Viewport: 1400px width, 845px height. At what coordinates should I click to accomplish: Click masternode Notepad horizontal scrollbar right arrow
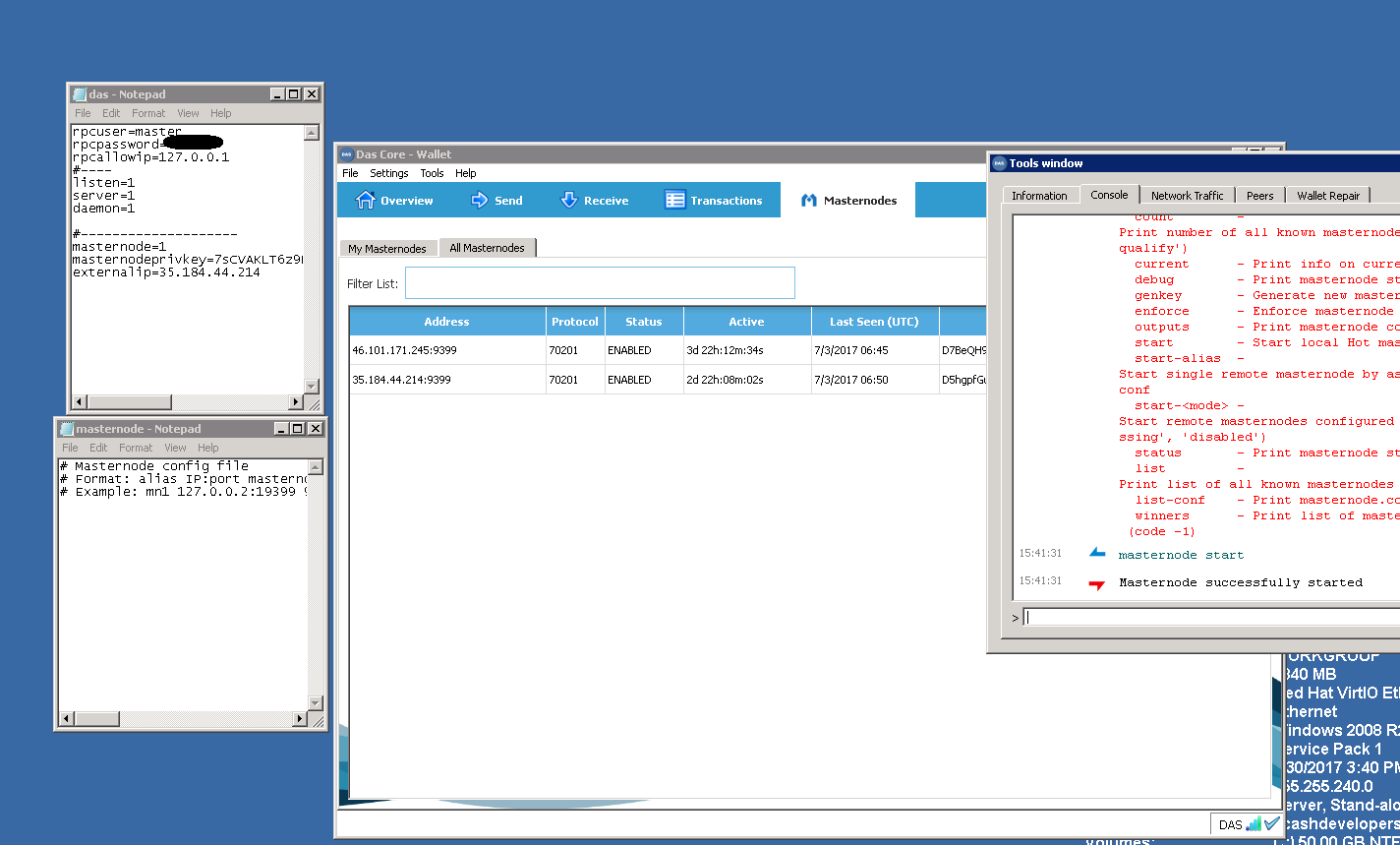[x=300, y=719]
